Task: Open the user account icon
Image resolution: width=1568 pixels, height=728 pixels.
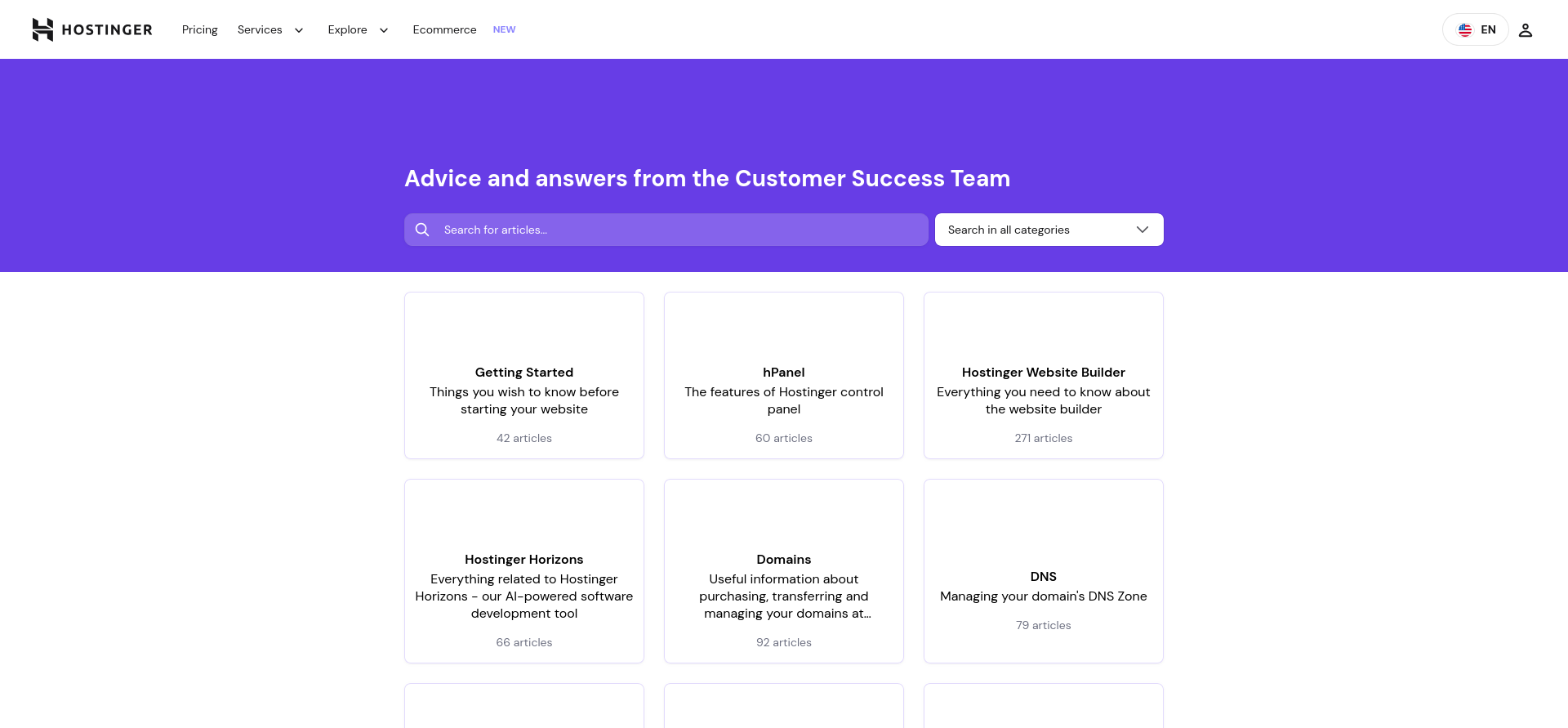Action: 1525,30
